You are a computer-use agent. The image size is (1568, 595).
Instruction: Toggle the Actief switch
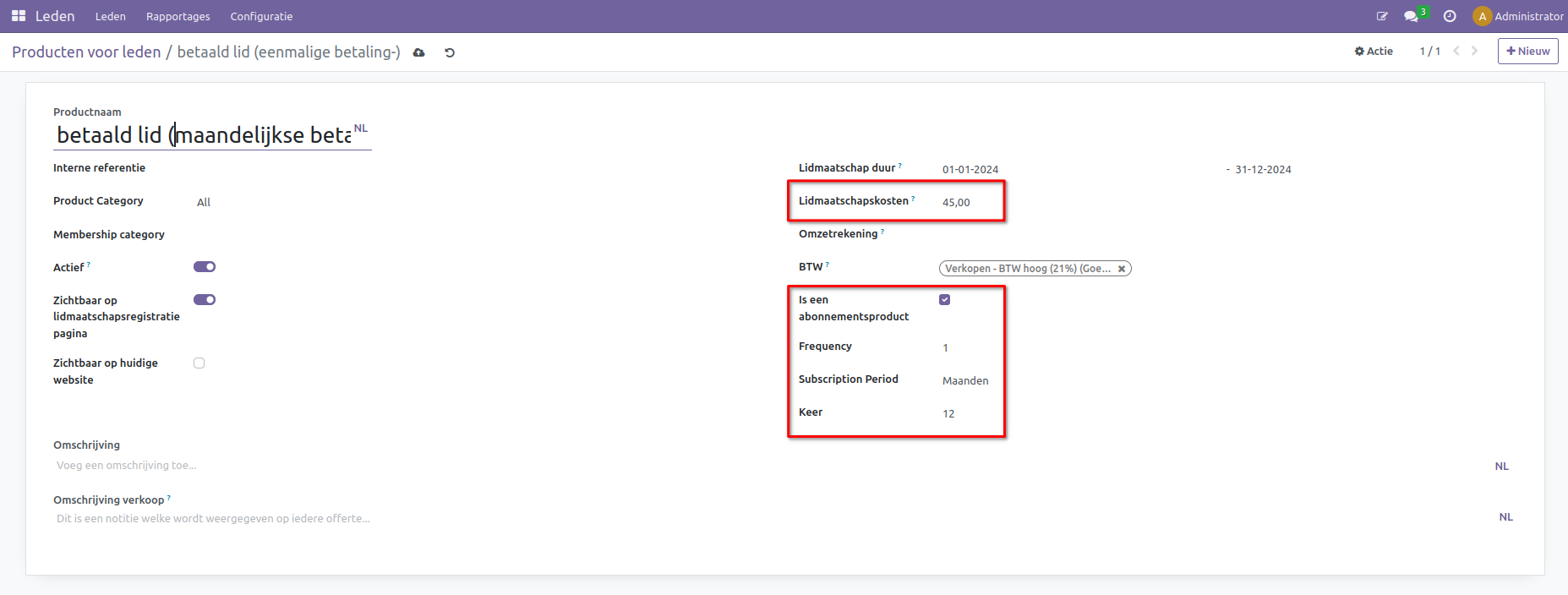click(x=205, y=267)
